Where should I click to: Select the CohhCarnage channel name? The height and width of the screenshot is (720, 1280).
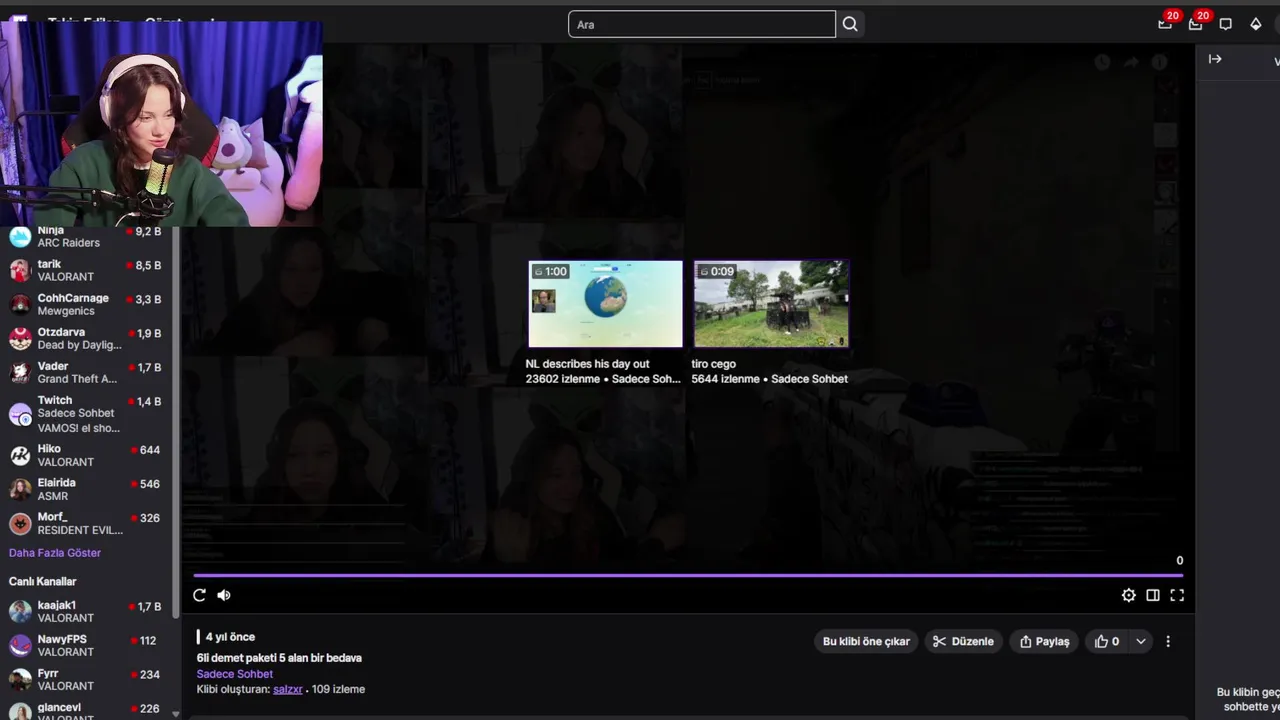pos(73,298)
